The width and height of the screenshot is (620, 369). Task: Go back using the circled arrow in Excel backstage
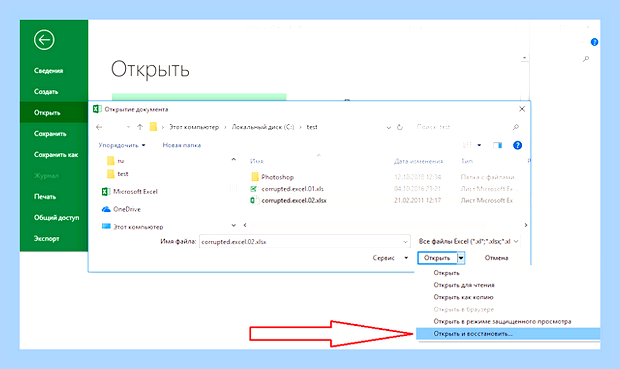(x=44, y=40)
